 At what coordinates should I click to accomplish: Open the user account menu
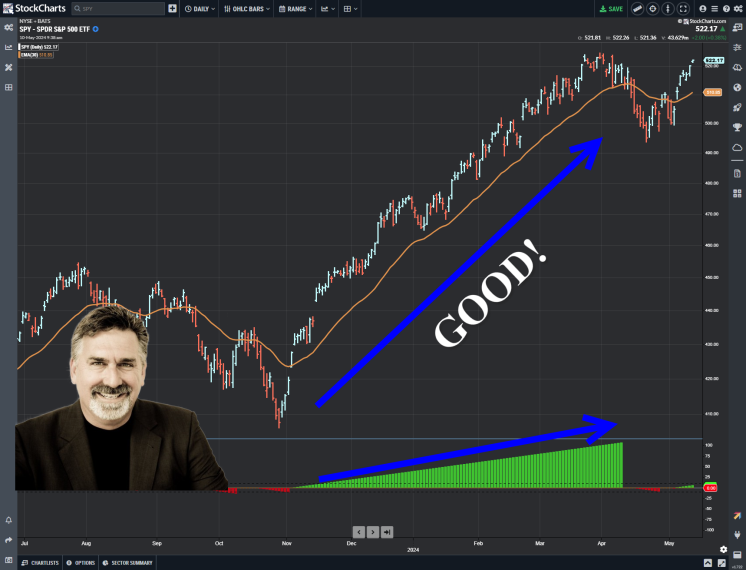(703, 9)
